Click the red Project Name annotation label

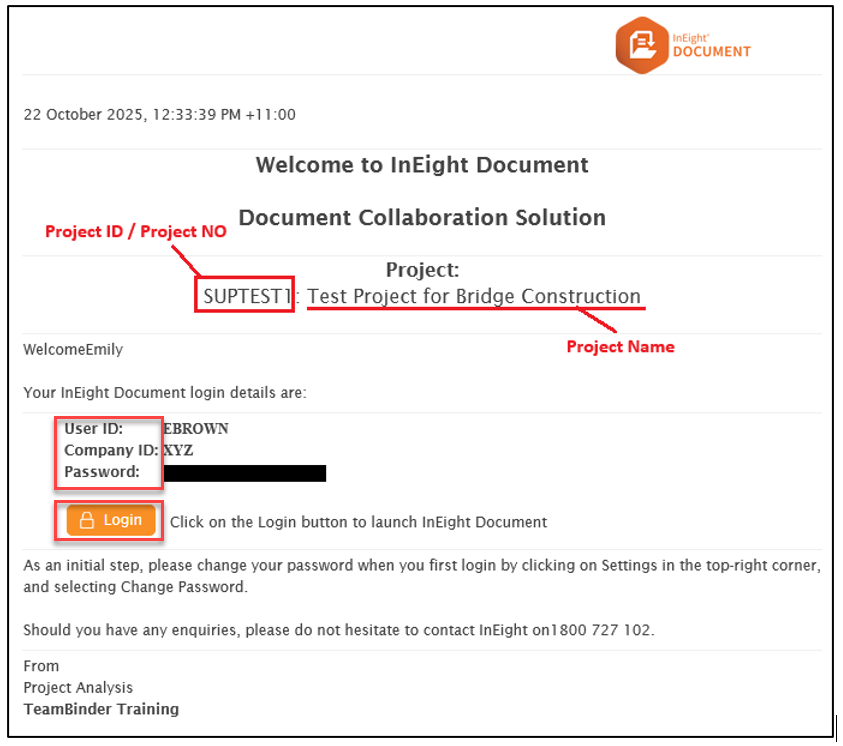click(620, 347)
